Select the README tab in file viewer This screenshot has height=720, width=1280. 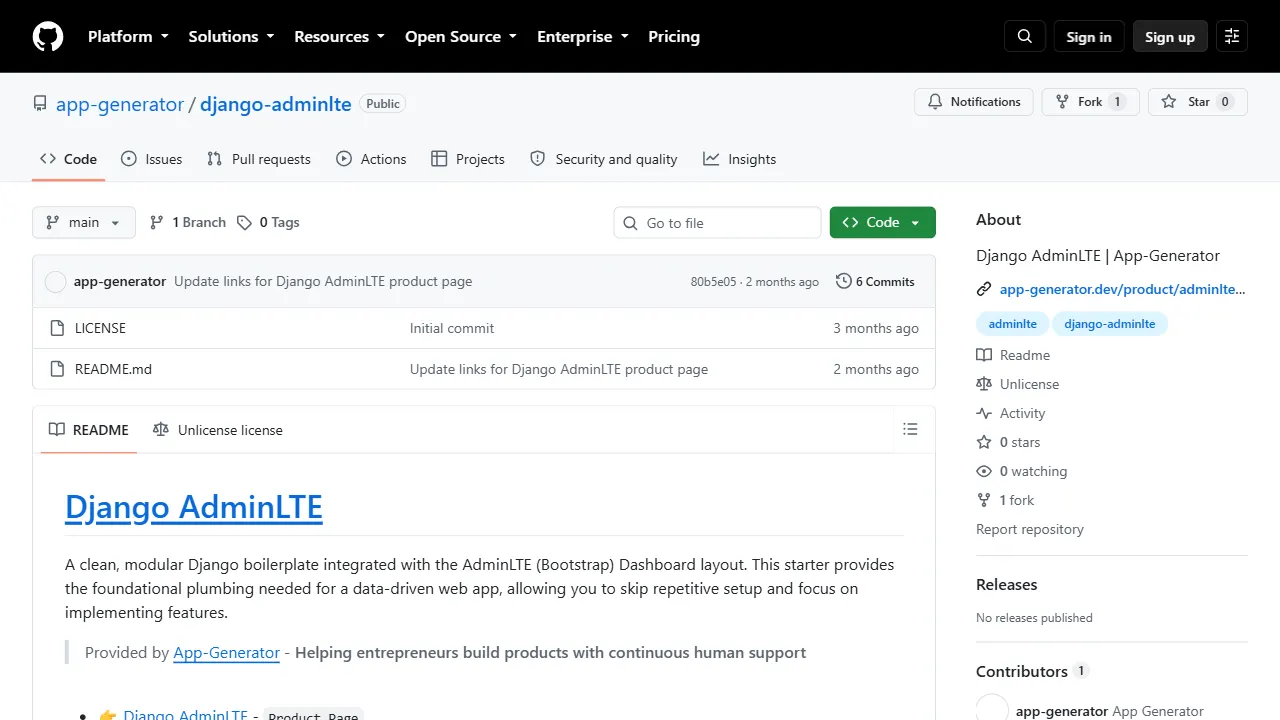89,430
